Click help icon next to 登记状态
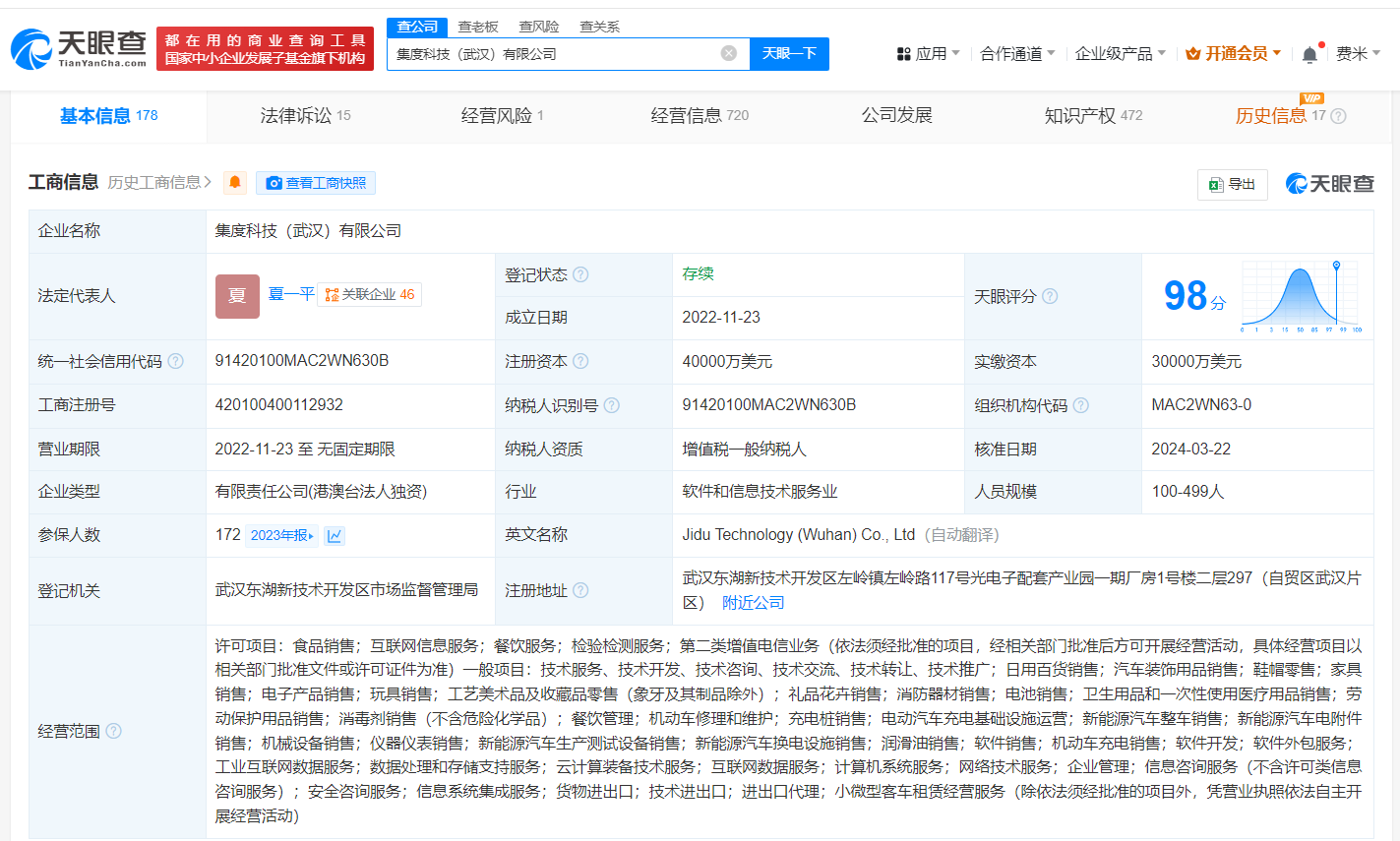 click(580, 274)
